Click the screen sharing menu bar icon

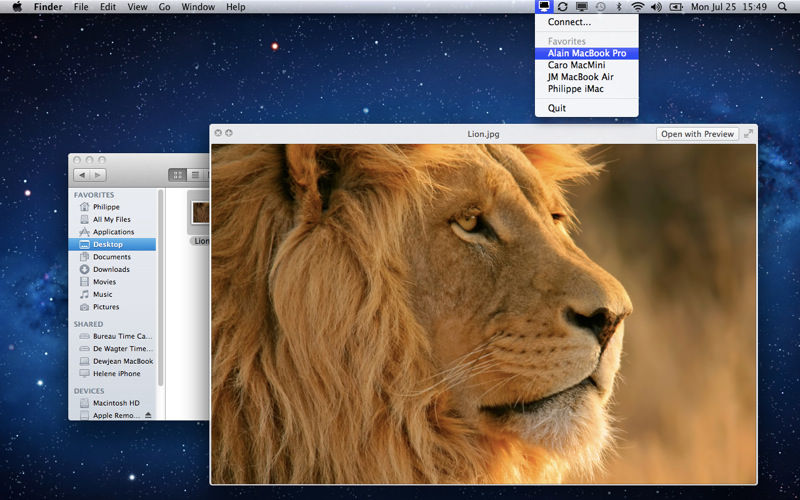pyautogui.click(x=544, y=7)
